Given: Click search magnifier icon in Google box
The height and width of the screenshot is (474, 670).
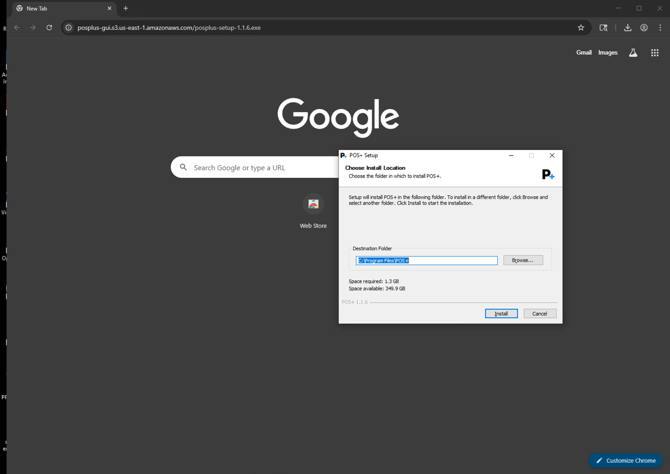Looking at the screenshot, I should pyautogui.click(x=183, y=167).
